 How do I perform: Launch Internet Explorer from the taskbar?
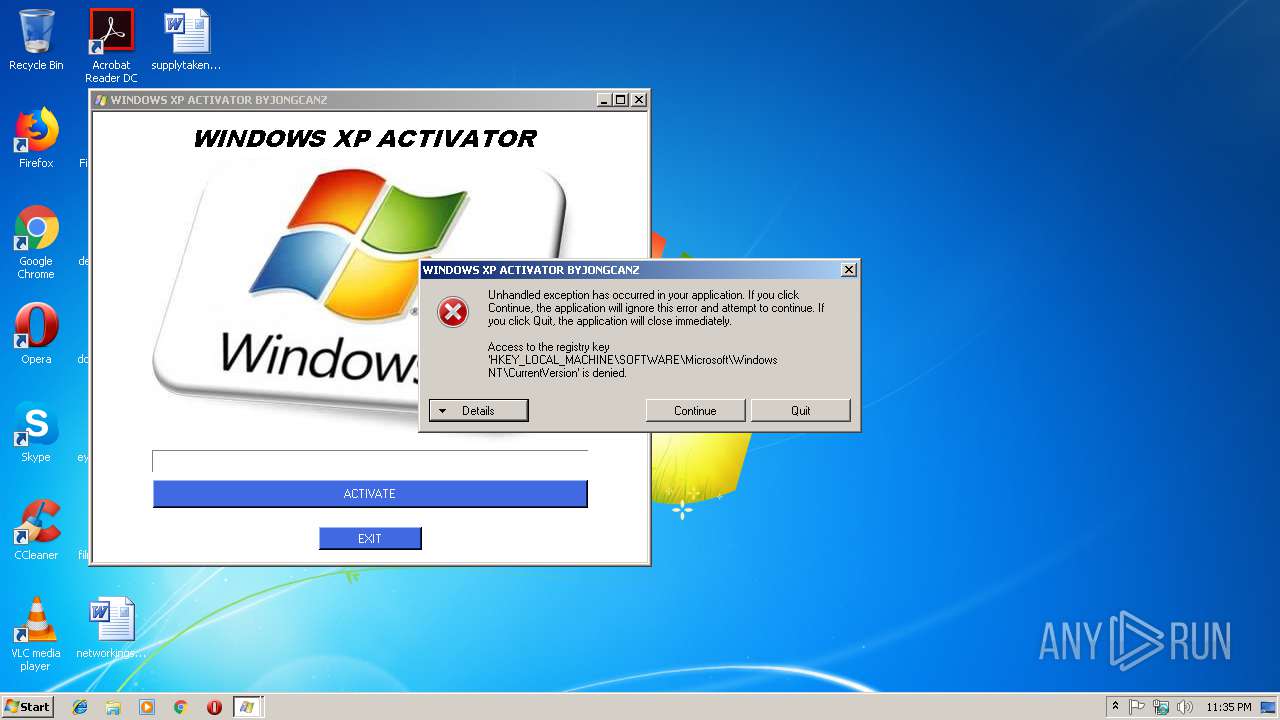pyautogui.click(x=80, y=707)
